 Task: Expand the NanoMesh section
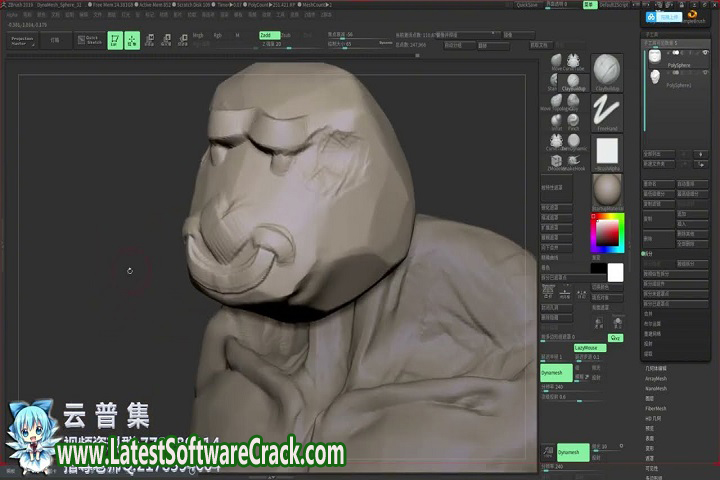click(x=656, y=388)
